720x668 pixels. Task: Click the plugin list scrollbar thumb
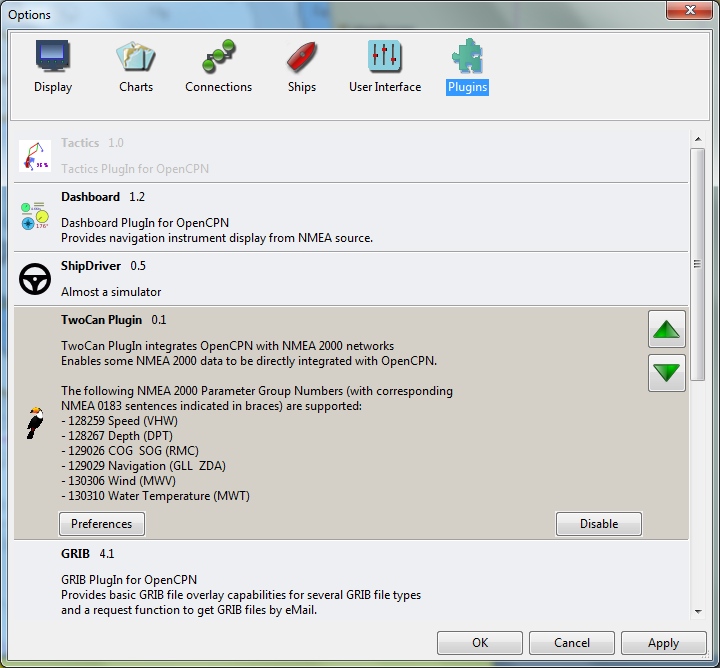(698, 264)
